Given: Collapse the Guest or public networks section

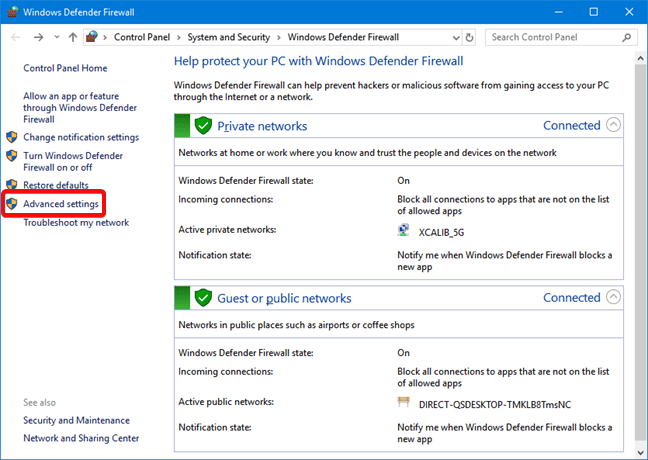Looking at the screenshot, I should point(613,296).
